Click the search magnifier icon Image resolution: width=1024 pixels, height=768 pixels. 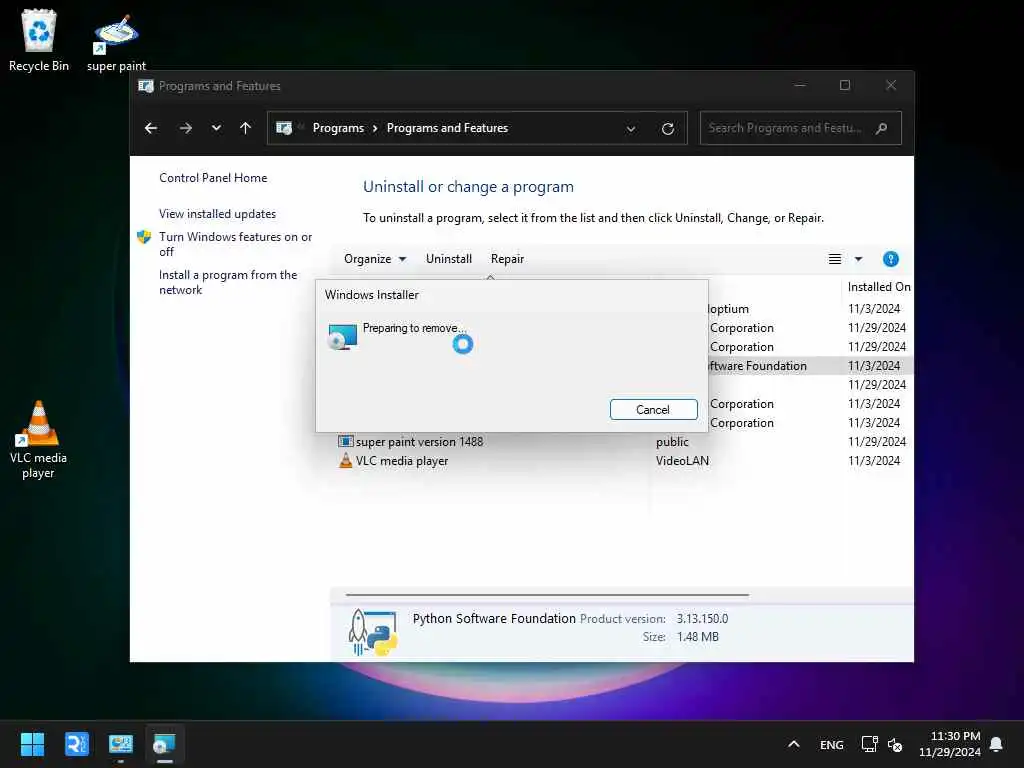pyautogui.click(x=882, y=128)
